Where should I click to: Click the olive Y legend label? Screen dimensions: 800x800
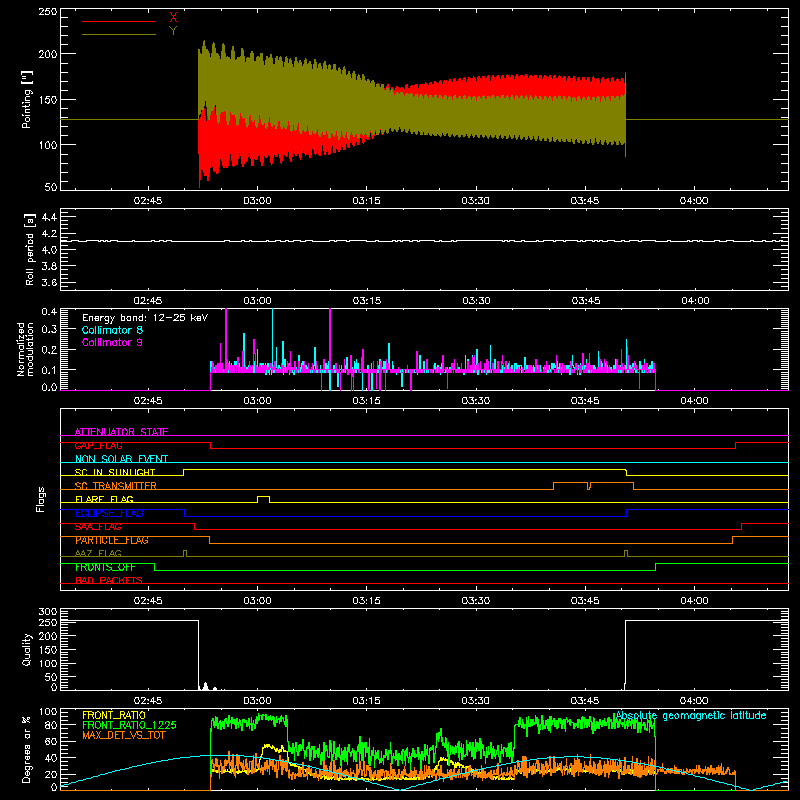pos(173,31)
